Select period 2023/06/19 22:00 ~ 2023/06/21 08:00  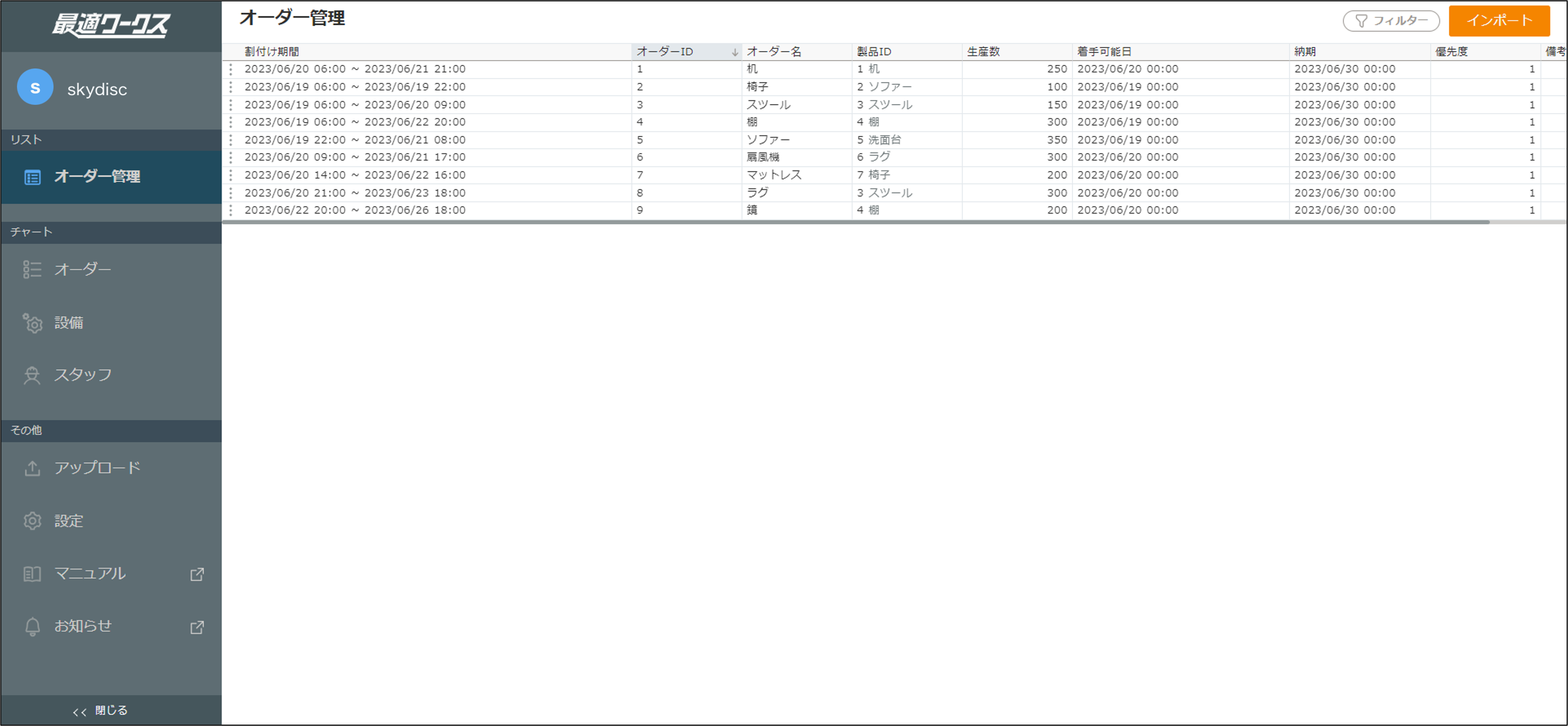[x=435, y=140]
